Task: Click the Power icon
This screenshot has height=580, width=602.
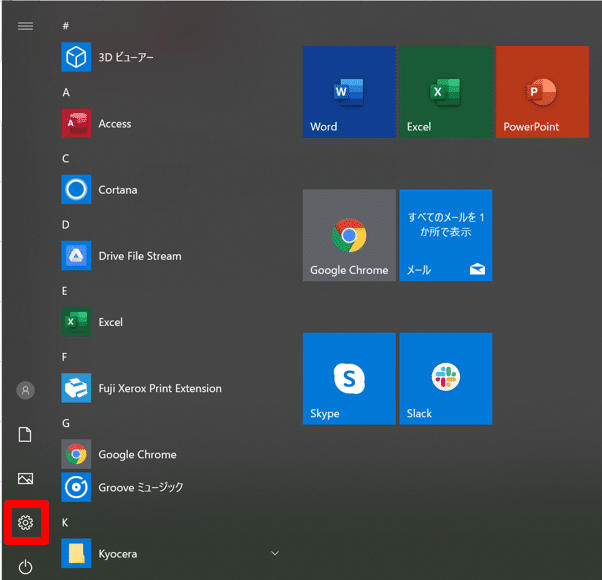Action: click(x=25, y=567)
